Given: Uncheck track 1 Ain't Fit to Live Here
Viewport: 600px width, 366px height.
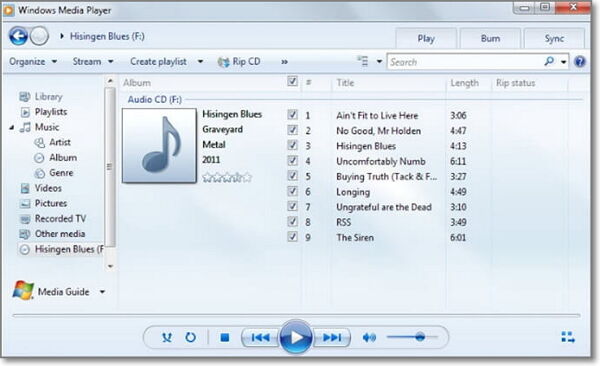Looking at the screenshot, I should [x=292, y=114].
